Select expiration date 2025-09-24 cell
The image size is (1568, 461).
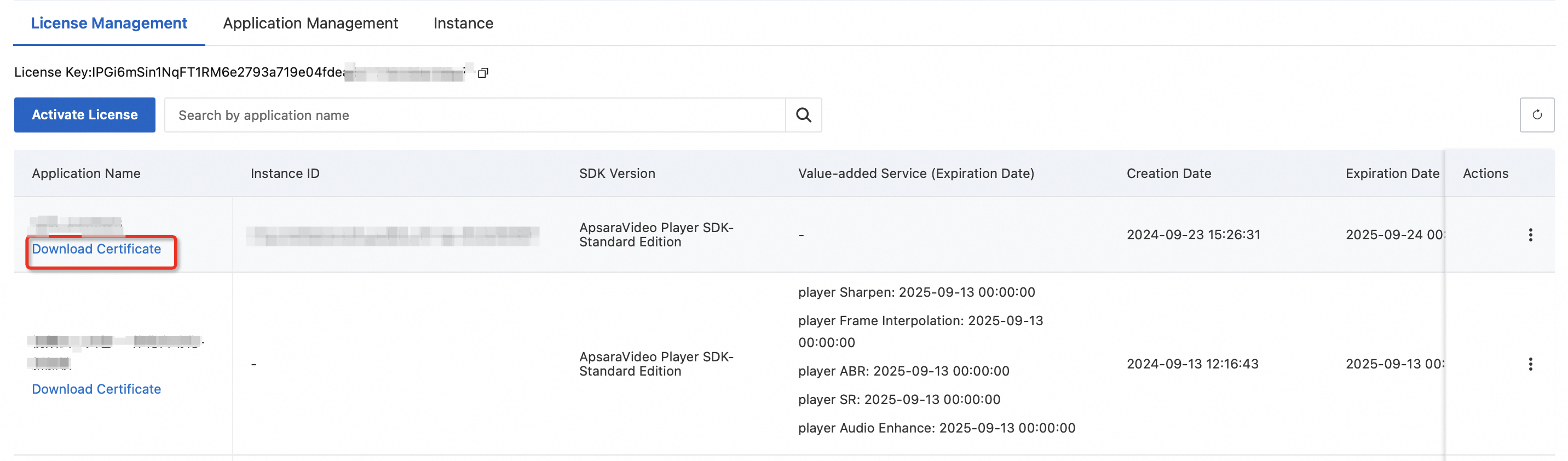(x=1394, y=235)
